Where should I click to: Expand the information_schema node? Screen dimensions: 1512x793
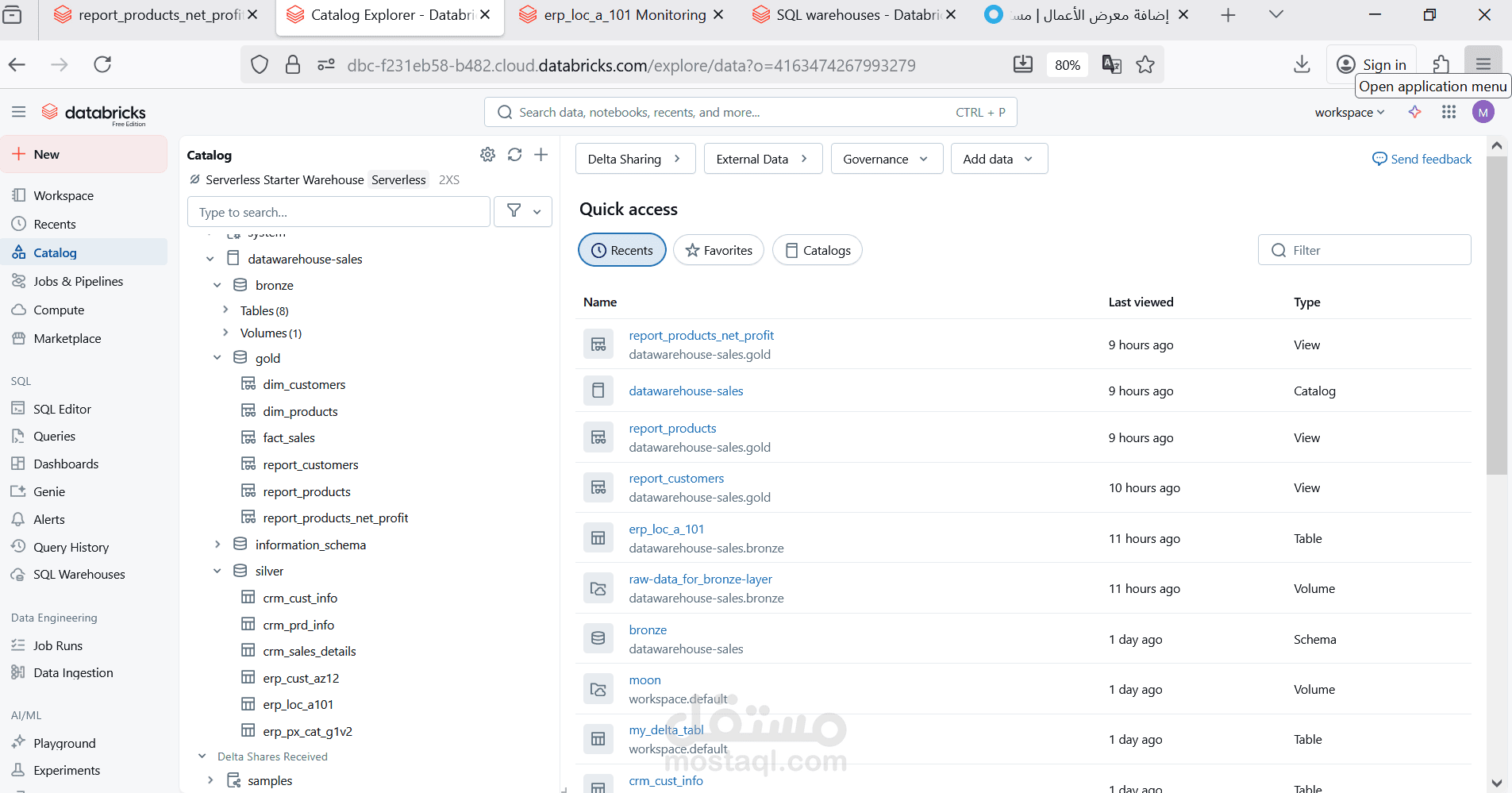(217, 545)
